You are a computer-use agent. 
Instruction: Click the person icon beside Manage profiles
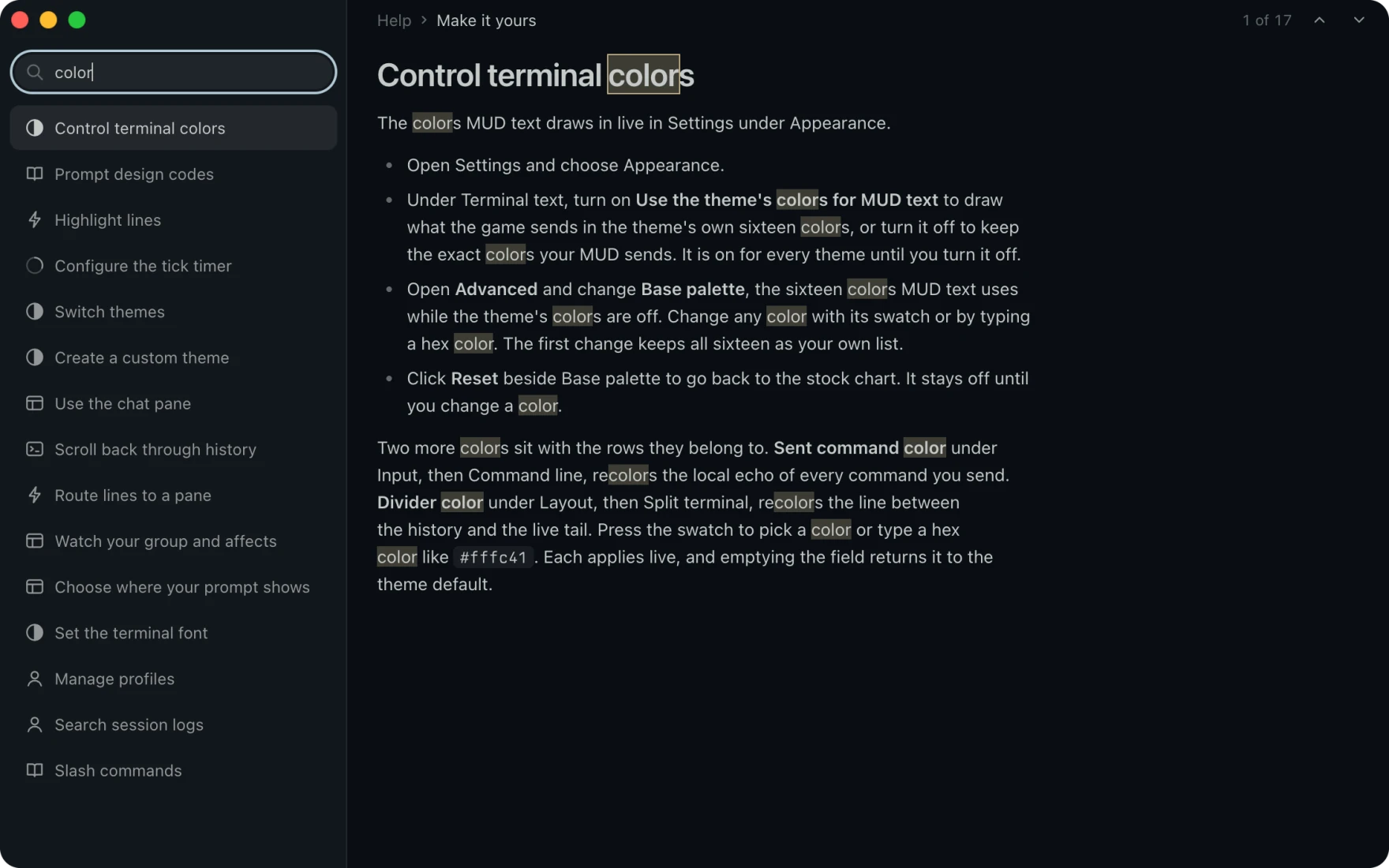pos(35,679)
